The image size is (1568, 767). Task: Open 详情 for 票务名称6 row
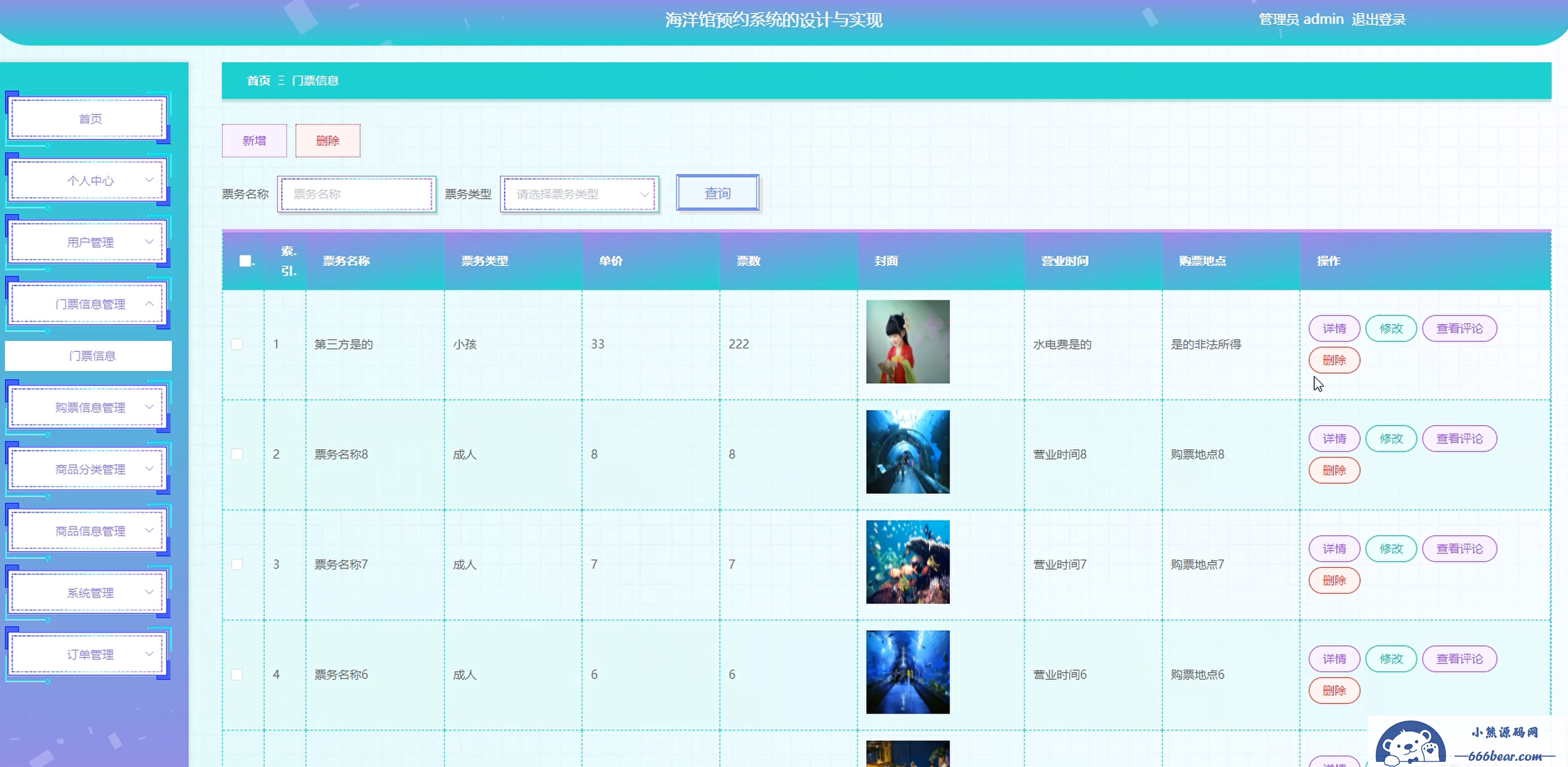(1334, 659)
